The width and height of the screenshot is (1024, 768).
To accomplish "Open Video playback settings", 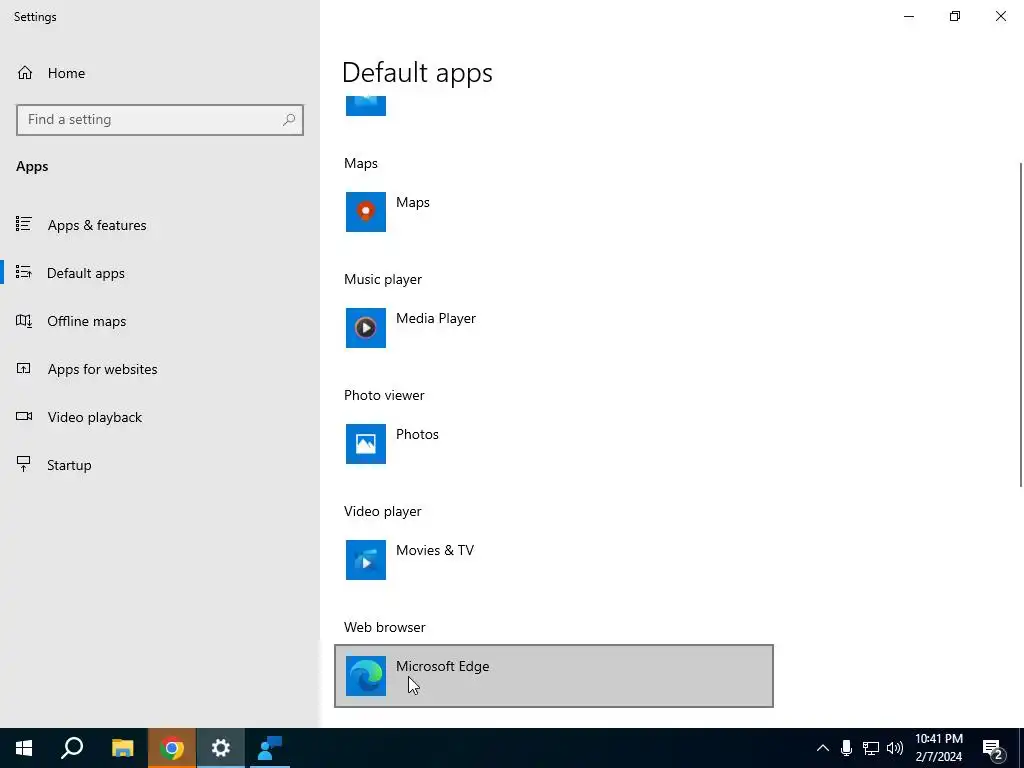I will 94,417.
